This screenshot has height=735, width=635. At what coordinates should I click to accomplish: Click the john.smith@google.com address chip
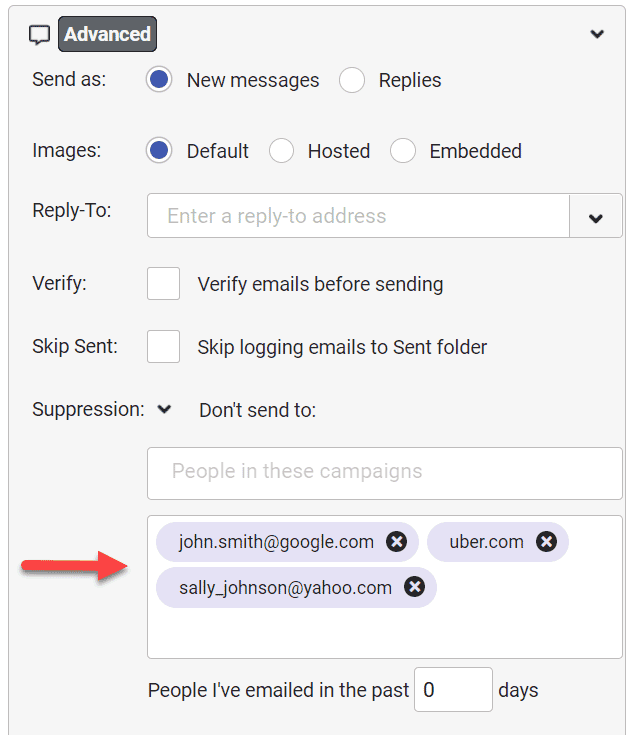275,542
